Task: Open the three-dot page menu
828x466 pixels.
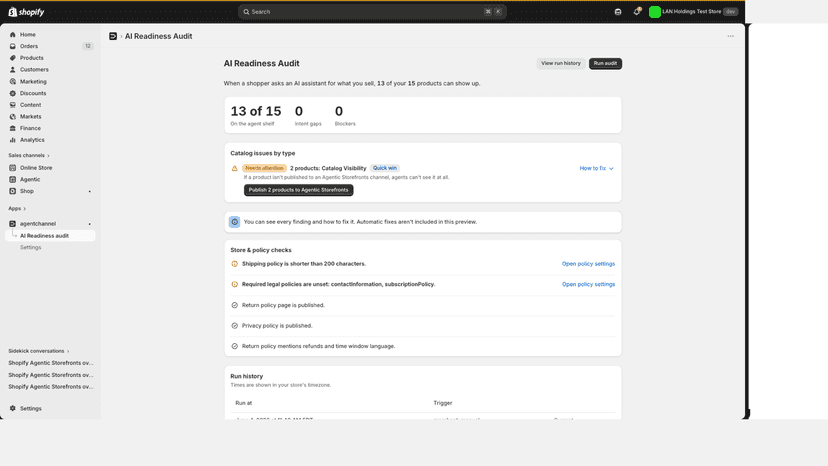Action: point(730,36)
